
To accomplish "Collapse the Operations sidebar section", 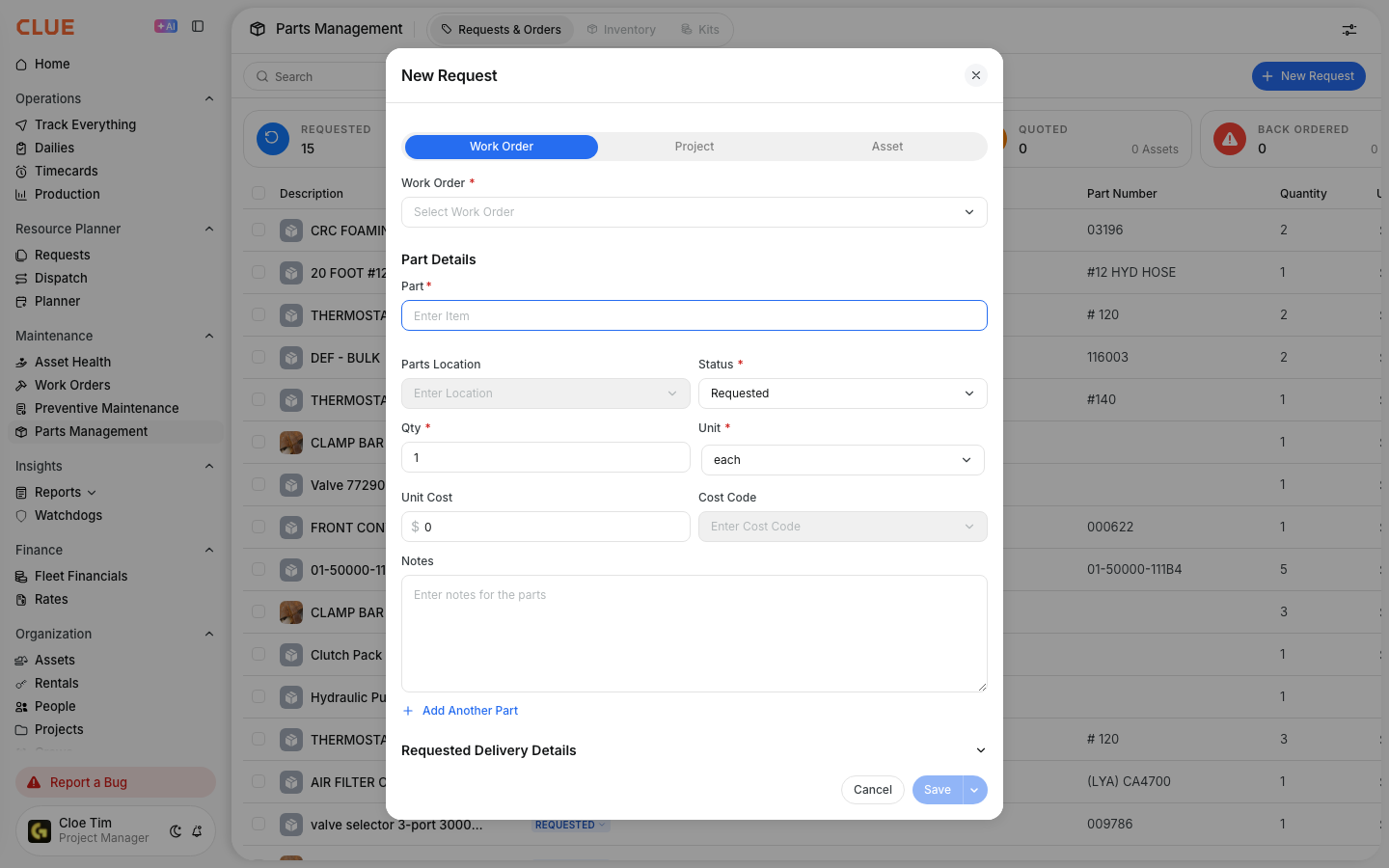I will pos(209,98).
